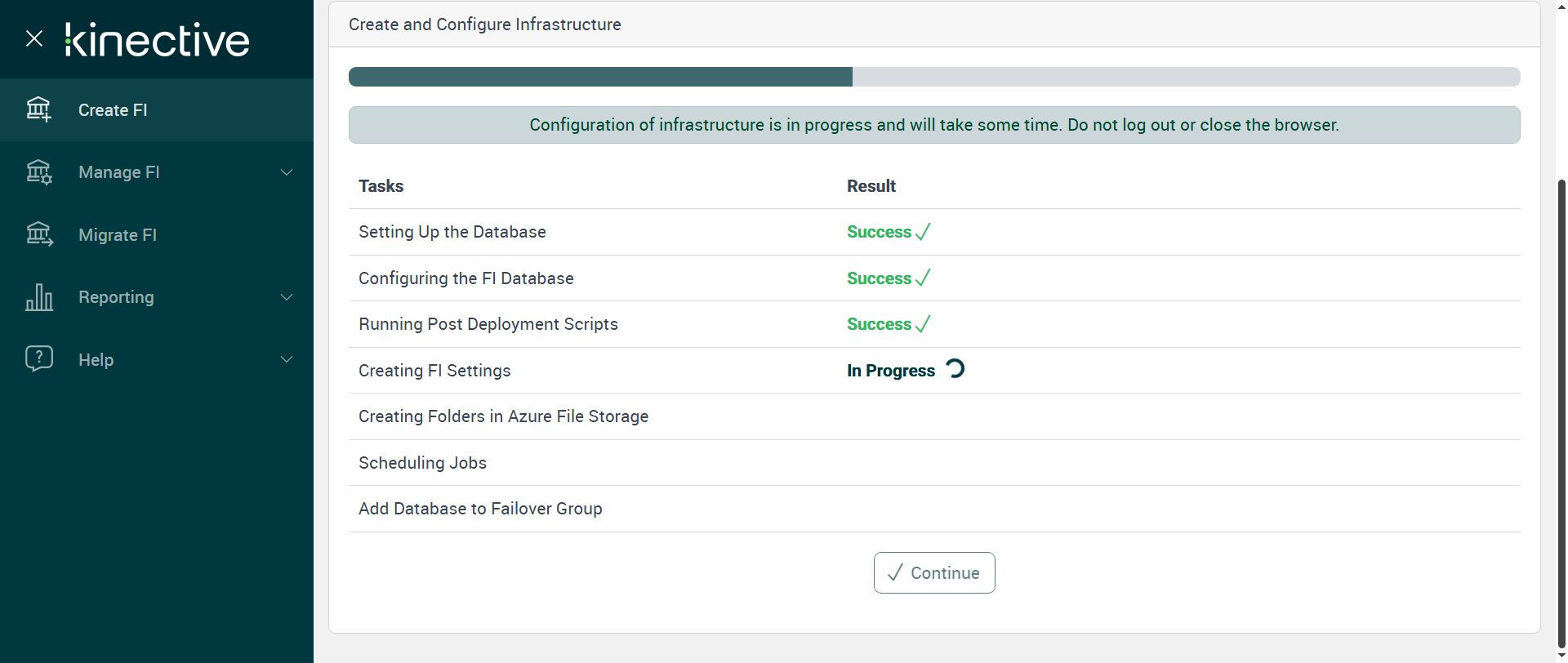Click the Reporting bar chart icon
This screenshot has width=1568, height=663.
click(x=38, y=297)
